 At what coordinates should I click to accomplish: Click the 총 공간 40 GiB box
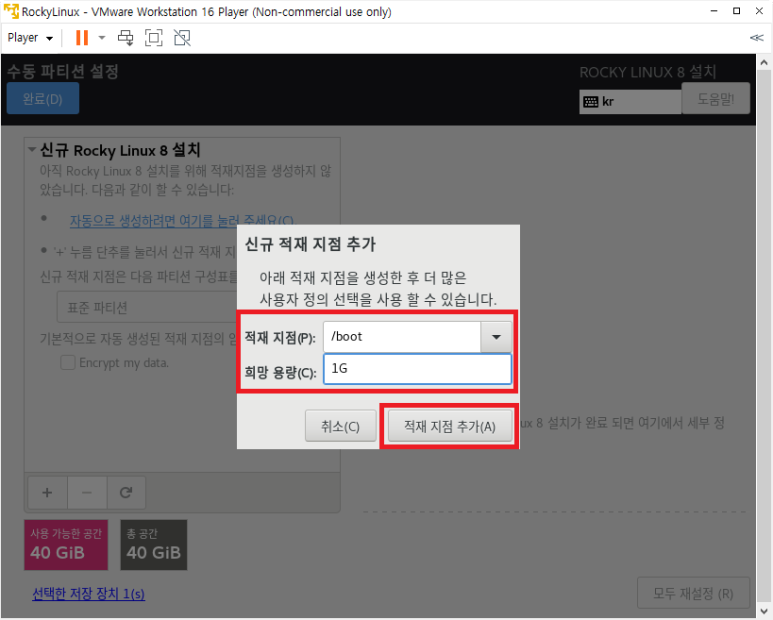(x=154, y=545)
